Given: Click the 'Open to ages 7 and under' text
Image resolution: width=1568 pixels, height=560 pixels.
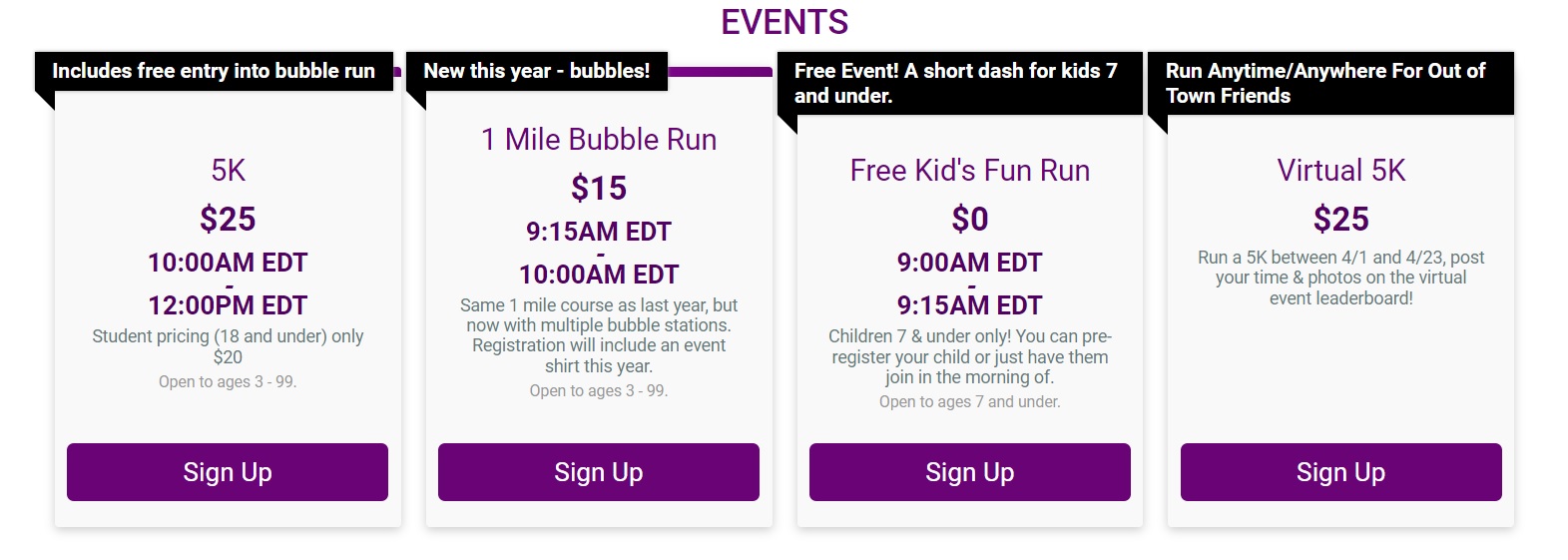Looking at the screenshot, I should (x=970, y=402).
